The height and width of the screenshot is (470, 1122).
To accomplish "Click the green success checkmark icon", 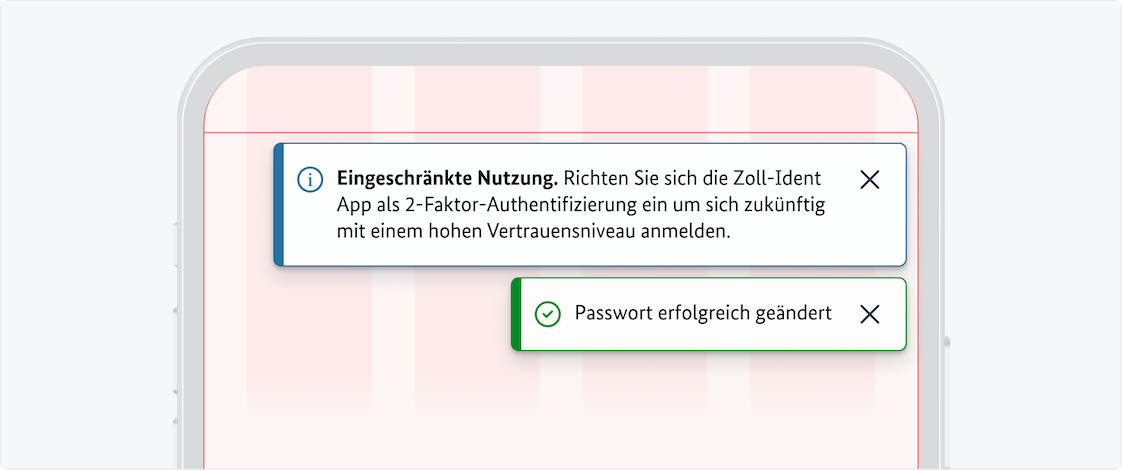I will [547, 314].
